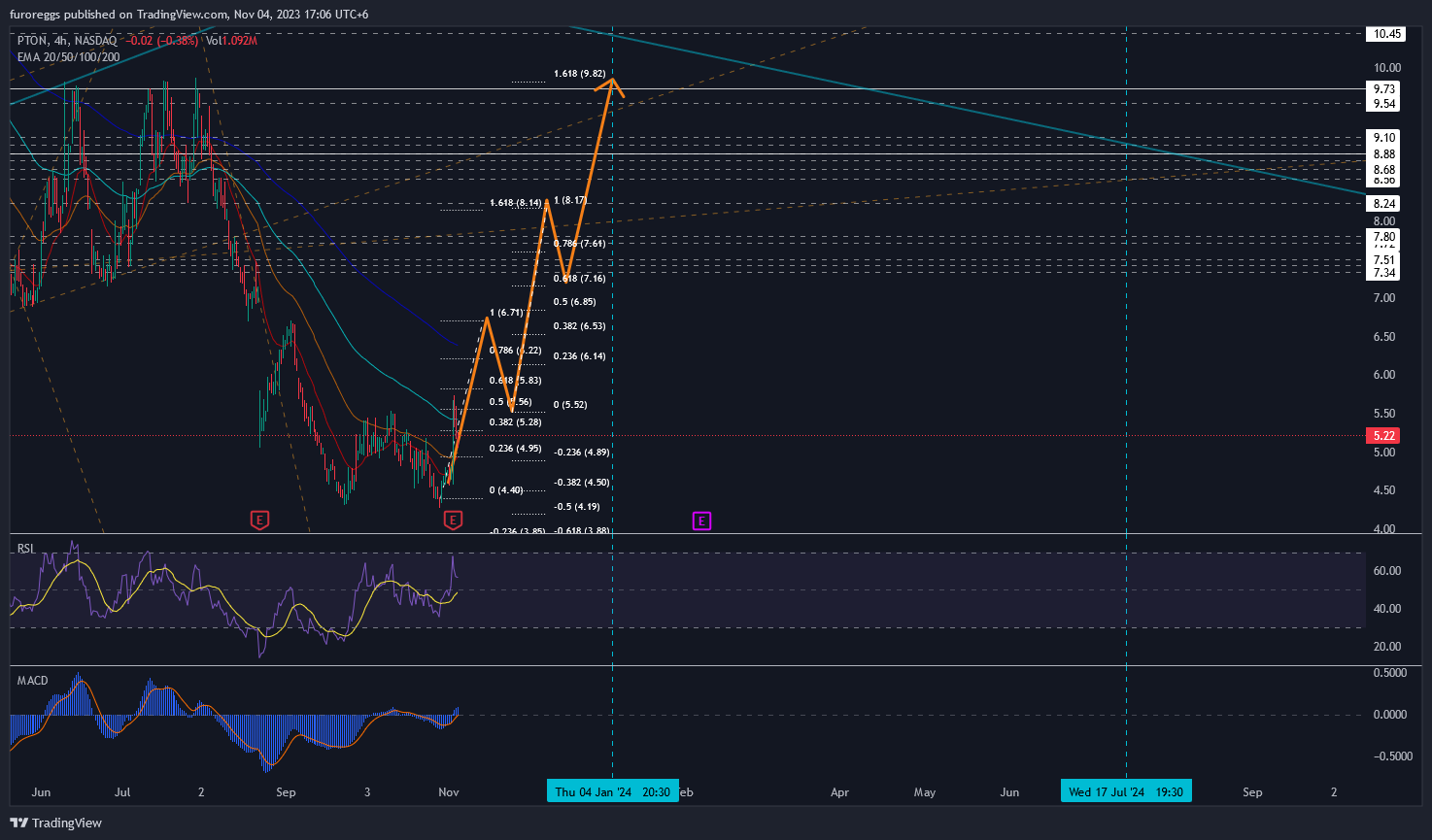This screenshot has width=1432, height=840.
Task: Click the 0.618 (5.83) Fibonacci label
Action: 516,381
